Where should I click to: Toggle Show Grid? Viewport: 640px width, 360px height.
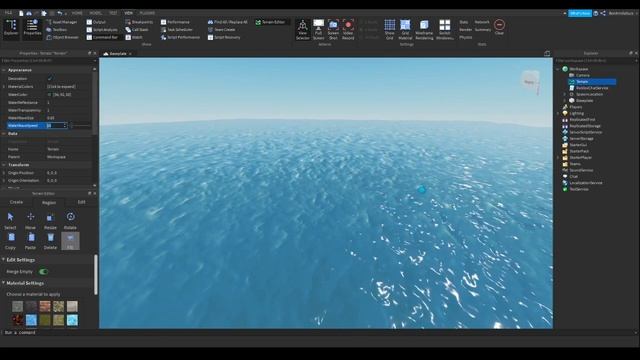[390, 29]
